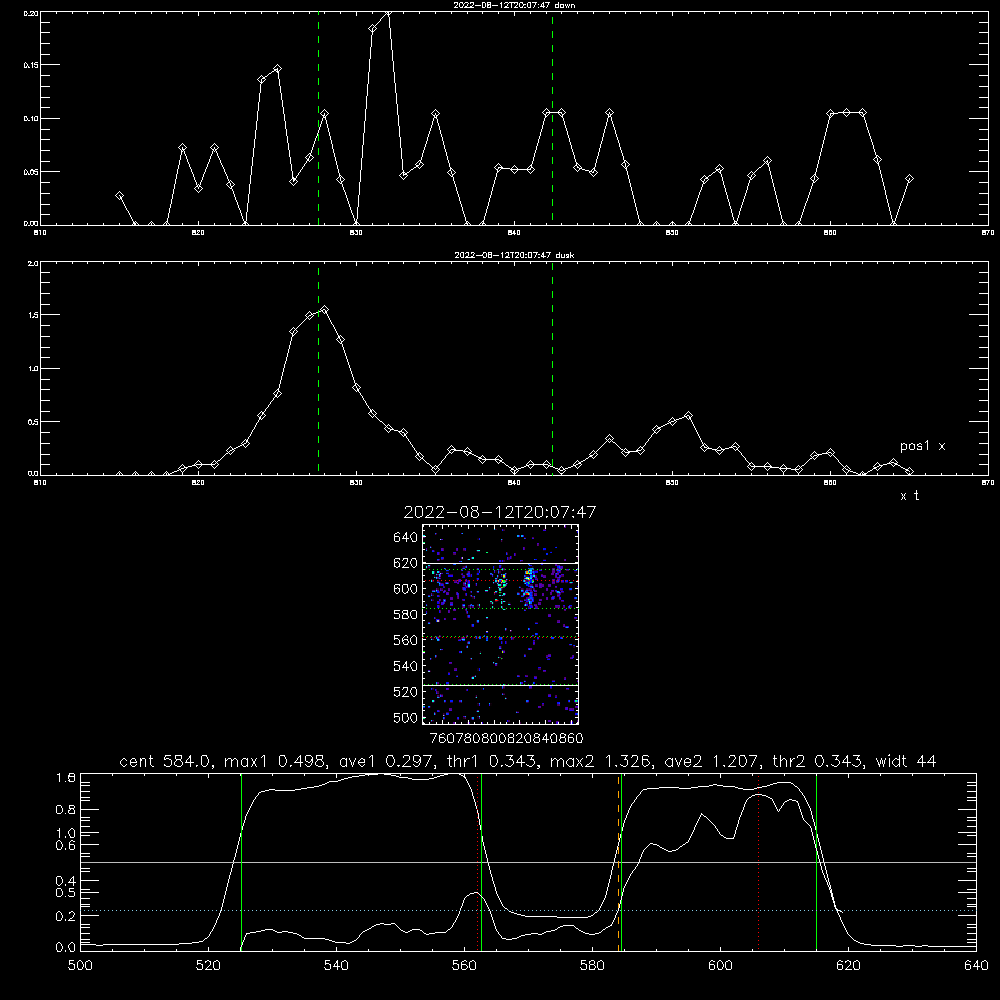The width and height of the screenshot is (1000, 1000).
Task: Click '0.20' on the dawn plot y-axis
Action: click(x=31, y=13)
